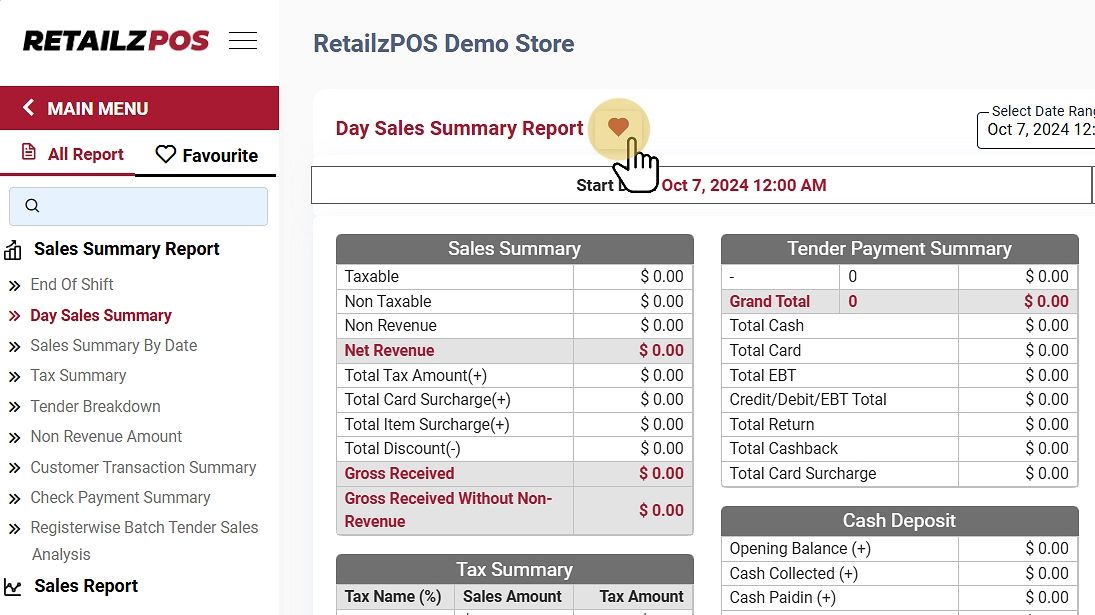Open the End Of Shift report
This screenshot has height=615, width=1095.
point(72,284)
